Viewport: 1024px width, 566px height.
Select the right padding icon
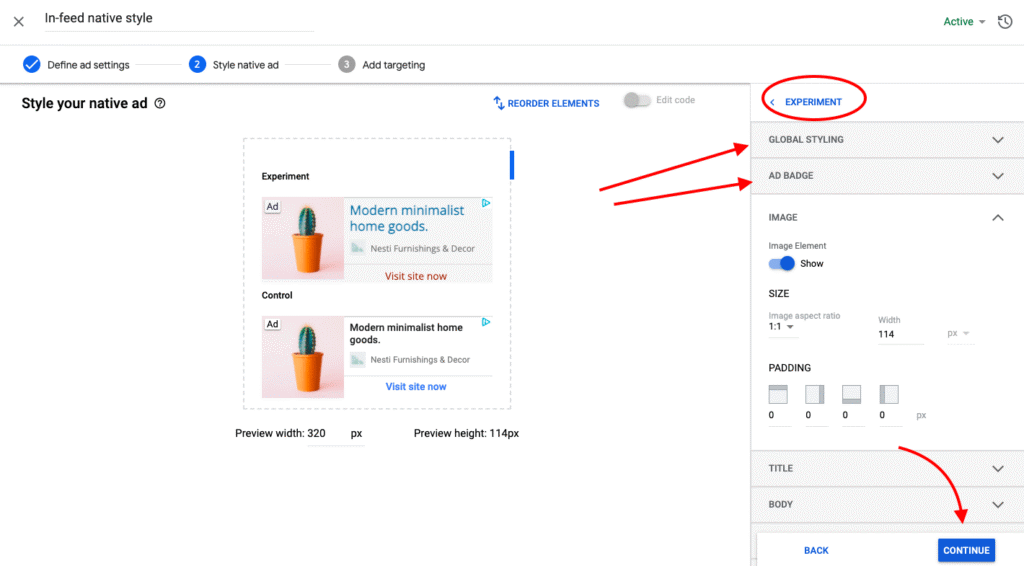[814, 394]
